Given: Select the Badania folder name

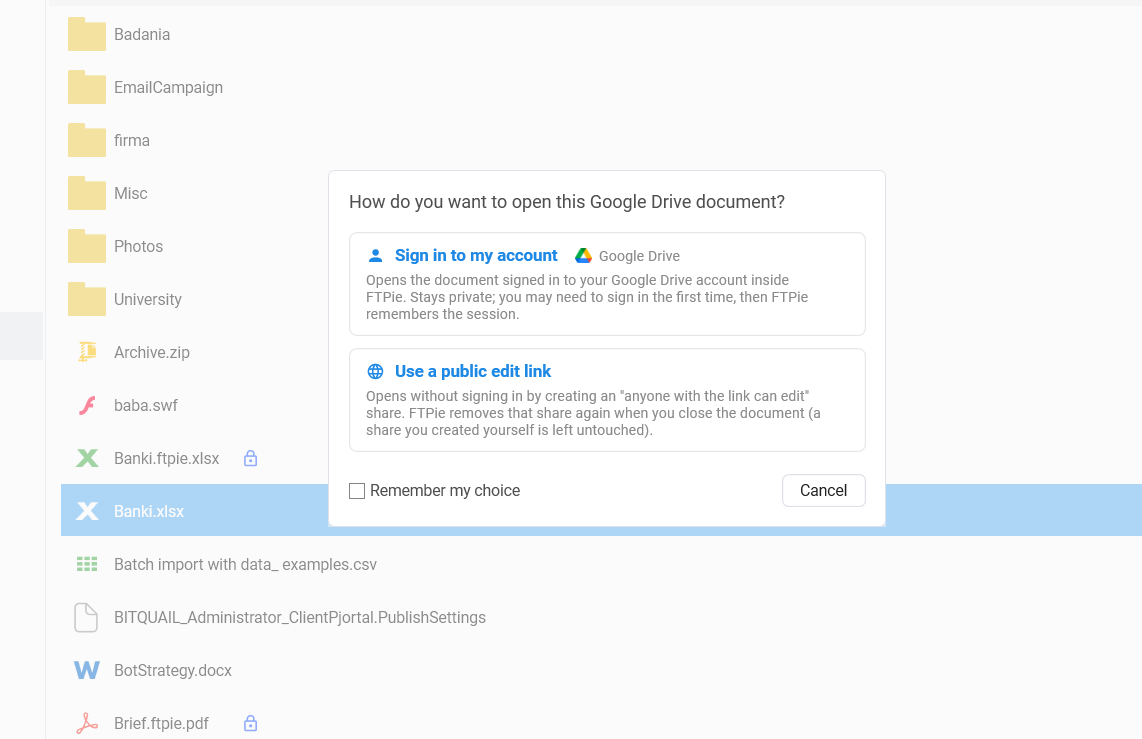Looking at the screenshot, I should (x=142, y=34).
